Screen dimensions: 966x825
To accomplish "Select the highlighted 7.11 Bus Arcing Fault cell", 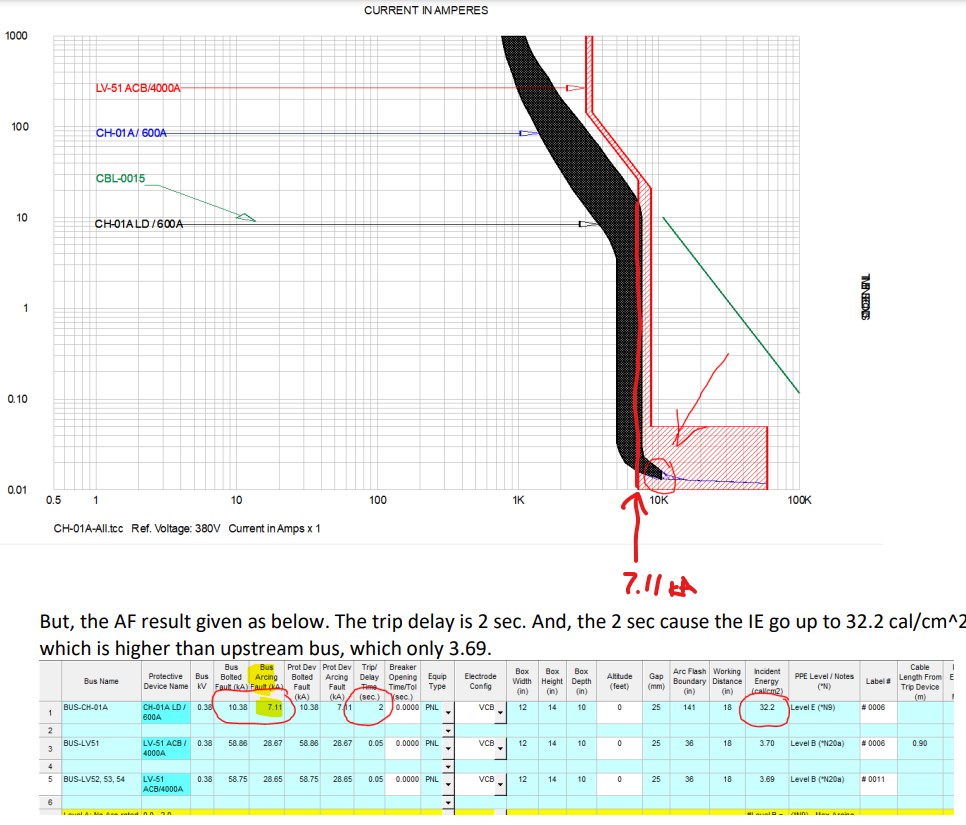I will pyautogui.click(x=266, y=707).
